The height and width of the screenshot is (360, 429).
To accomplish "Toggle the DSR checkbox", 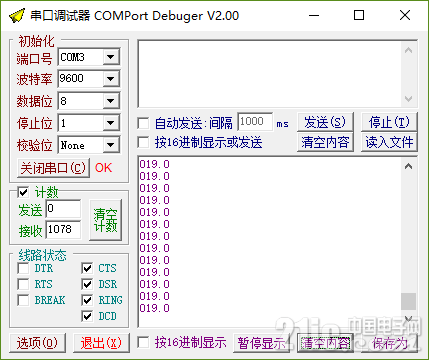I will [87, 284].
